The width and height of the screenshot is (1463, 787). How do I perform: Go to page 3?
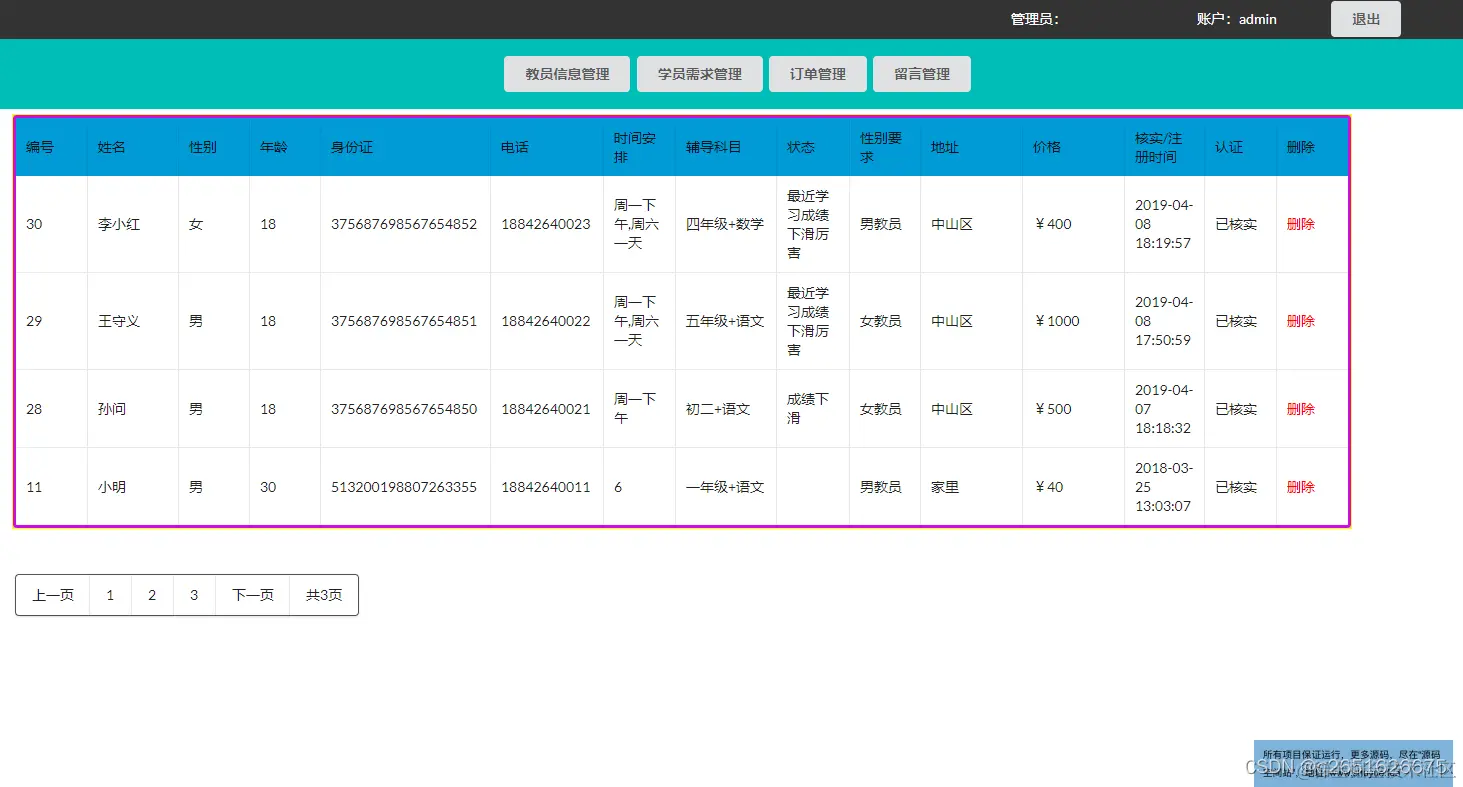coord(194,595)
